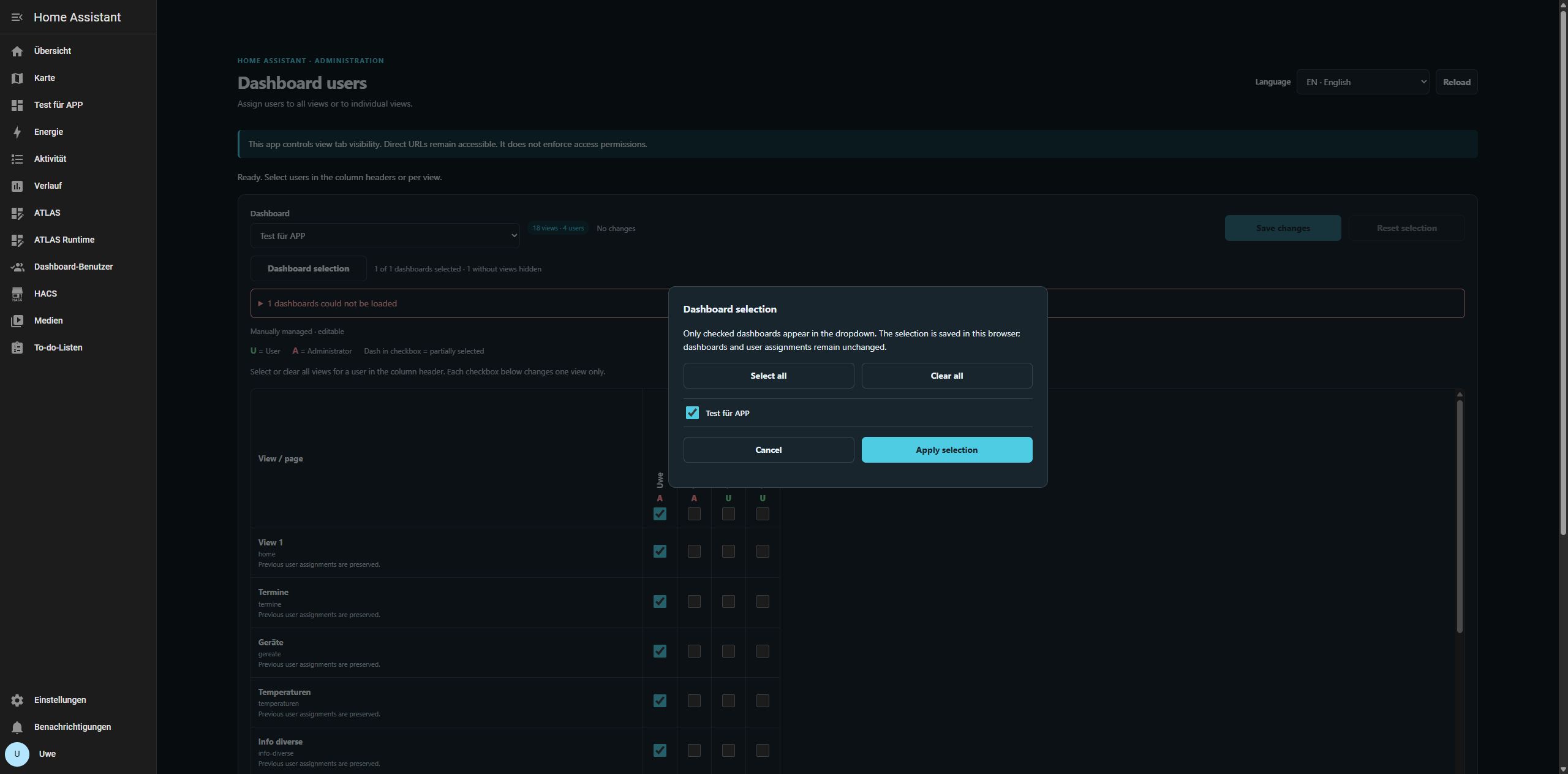Open the Energie lightning icon
The height and width of the screenshot is (774, 1568).
point(17,132)
